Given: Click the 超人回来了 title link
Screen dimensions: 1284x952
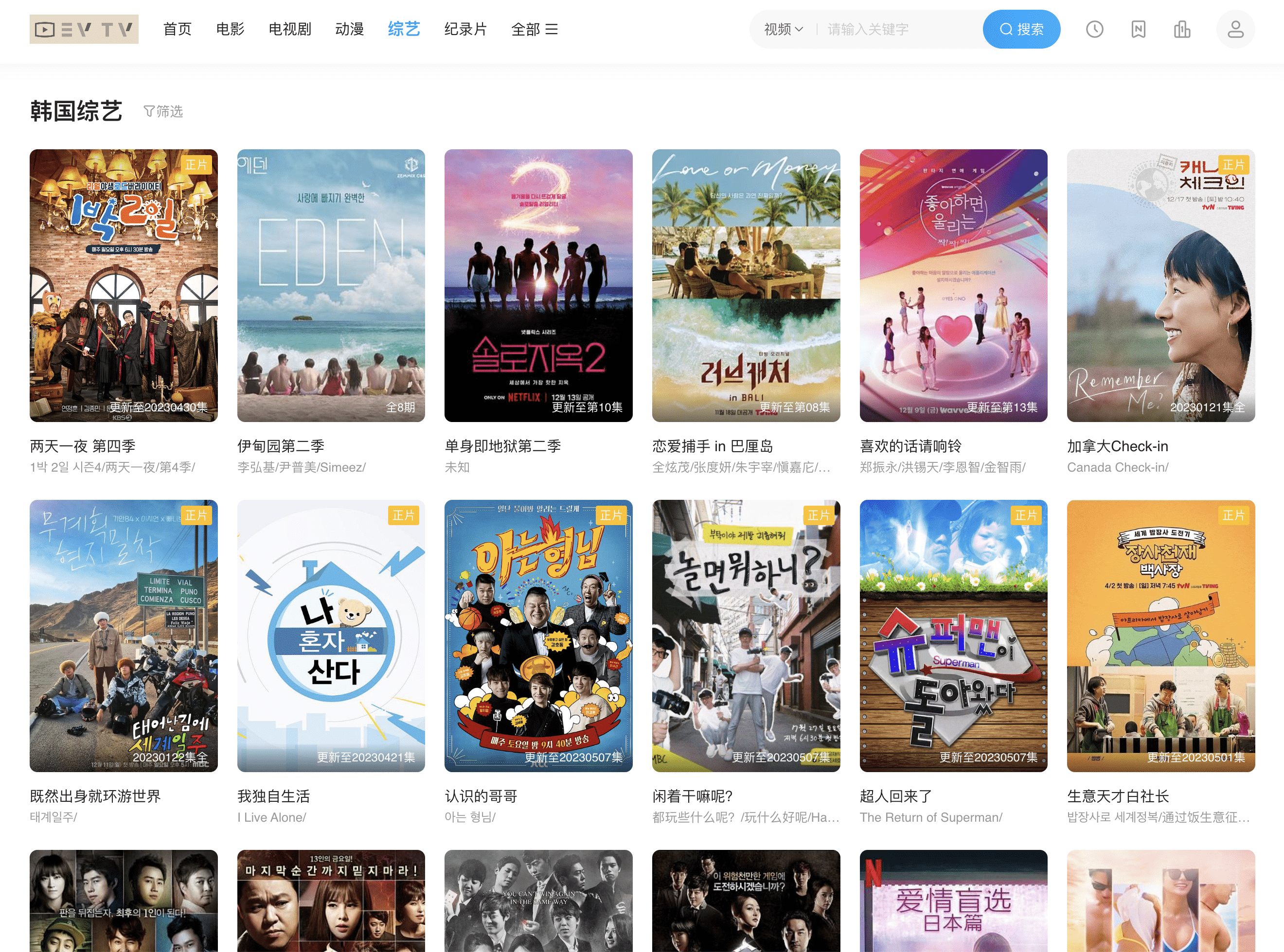Looking at the screenshot, I should point(895,796).
